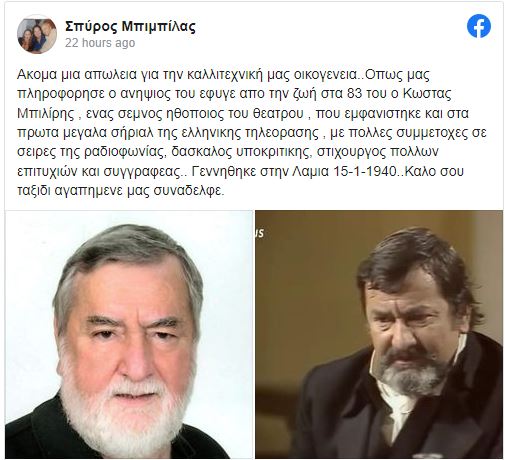
Task: Click the surname "Μπιλίρης" in the post text
Action: coord(46,113)
